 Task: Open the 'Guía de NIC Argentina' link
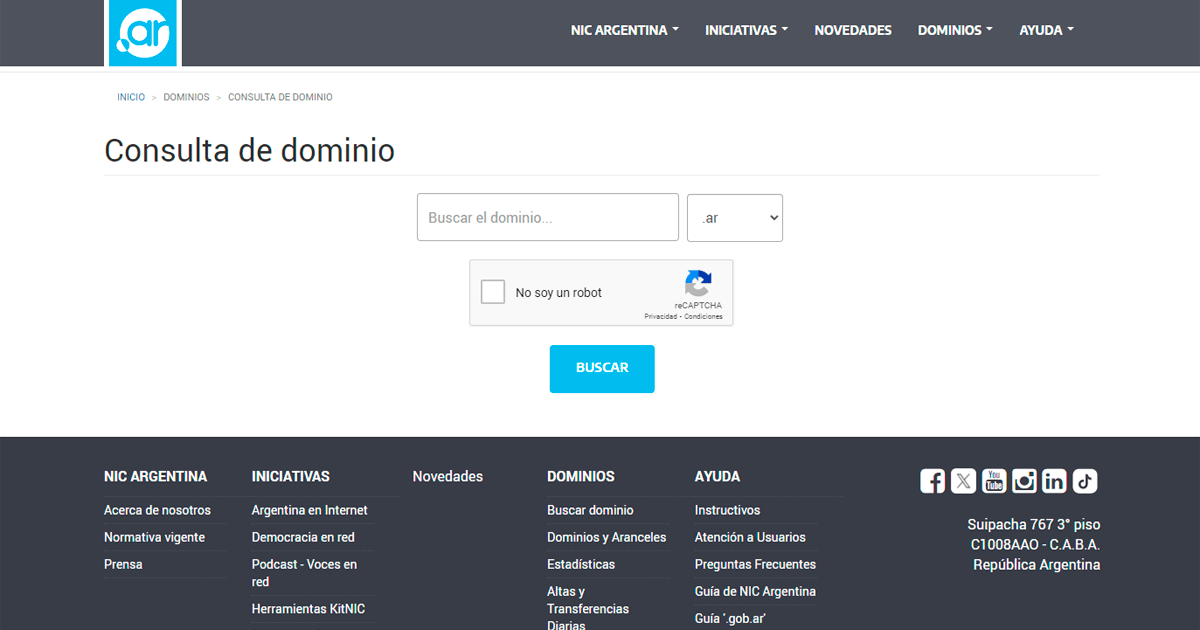(755, 591)
